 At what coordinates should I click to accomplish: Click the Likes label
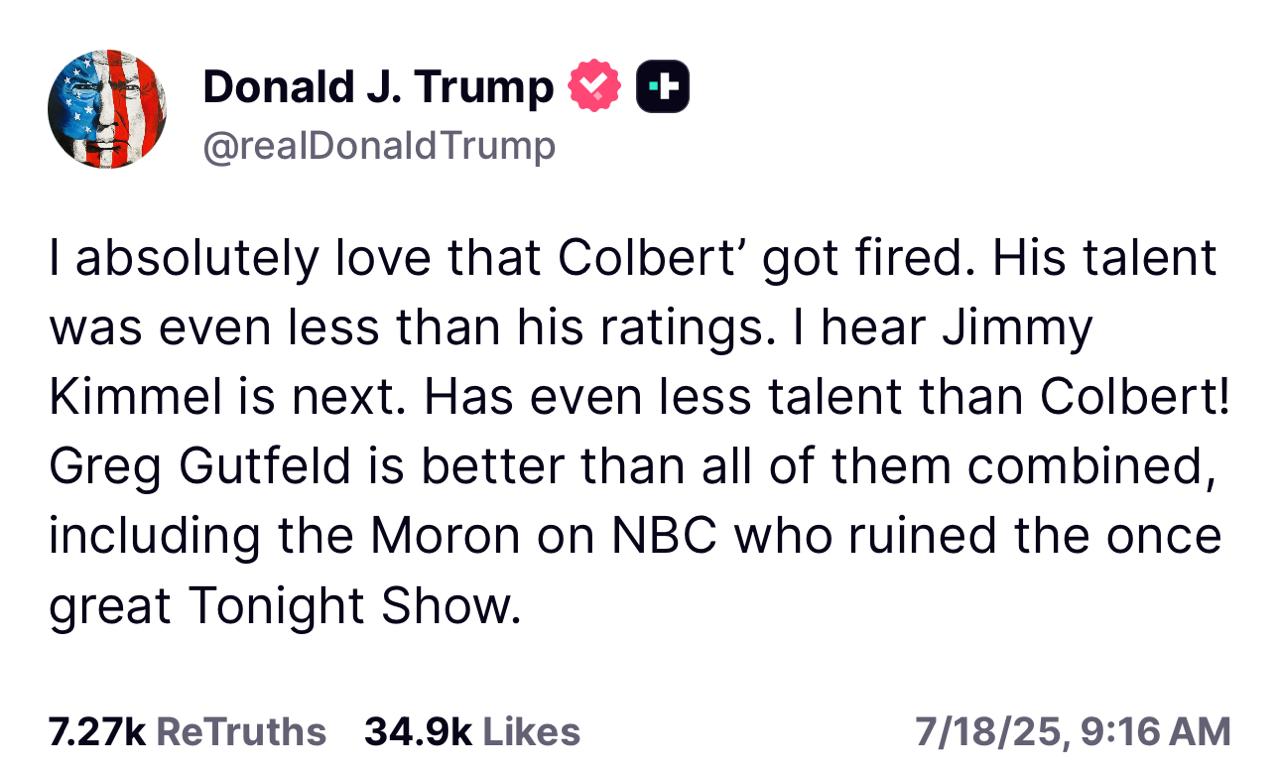(531, 732)
